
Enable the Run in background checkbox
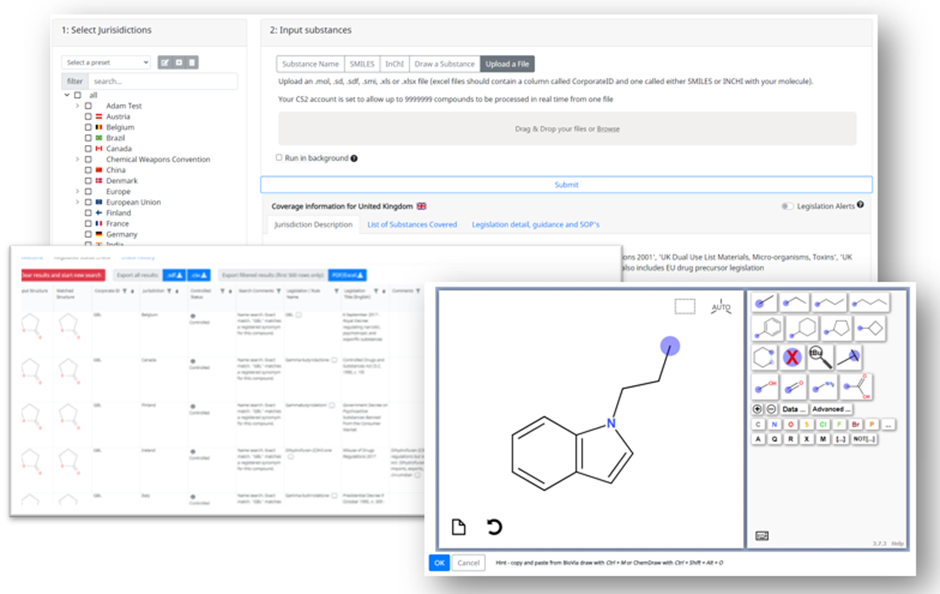coord(280,158)
